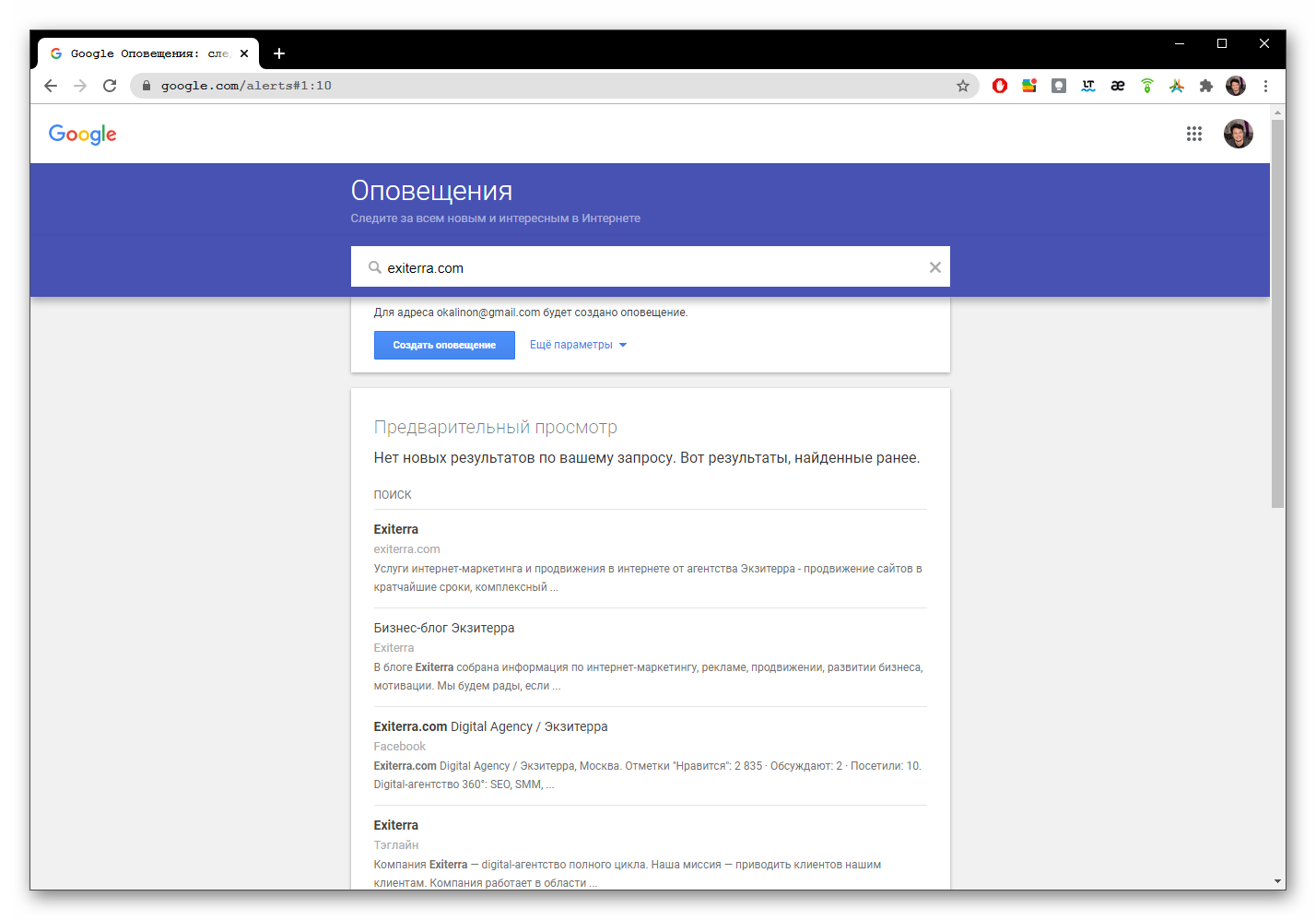Image resolution: width=1316 pixels, height=920 pixels.
Task: Clear the exiterra.com search query
Action: point(935,267)
